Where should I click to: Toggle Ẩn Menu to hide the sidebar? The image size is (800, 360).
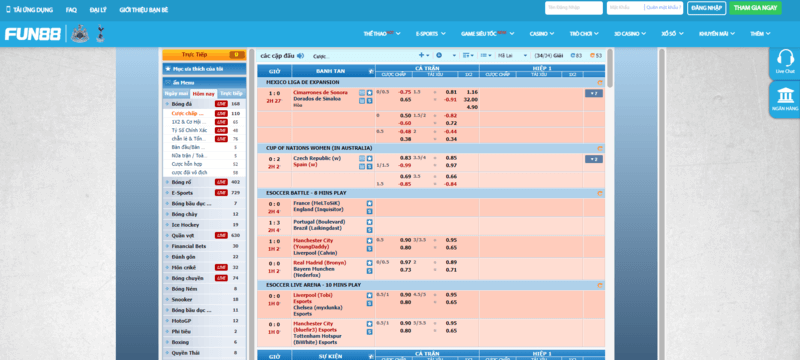click(204, 82)
